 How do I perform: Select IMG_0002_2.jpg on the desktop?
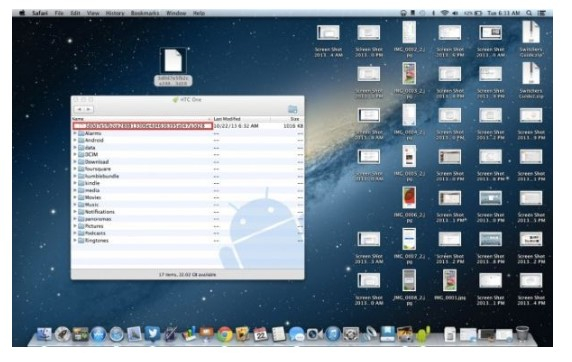coord(409,39)
